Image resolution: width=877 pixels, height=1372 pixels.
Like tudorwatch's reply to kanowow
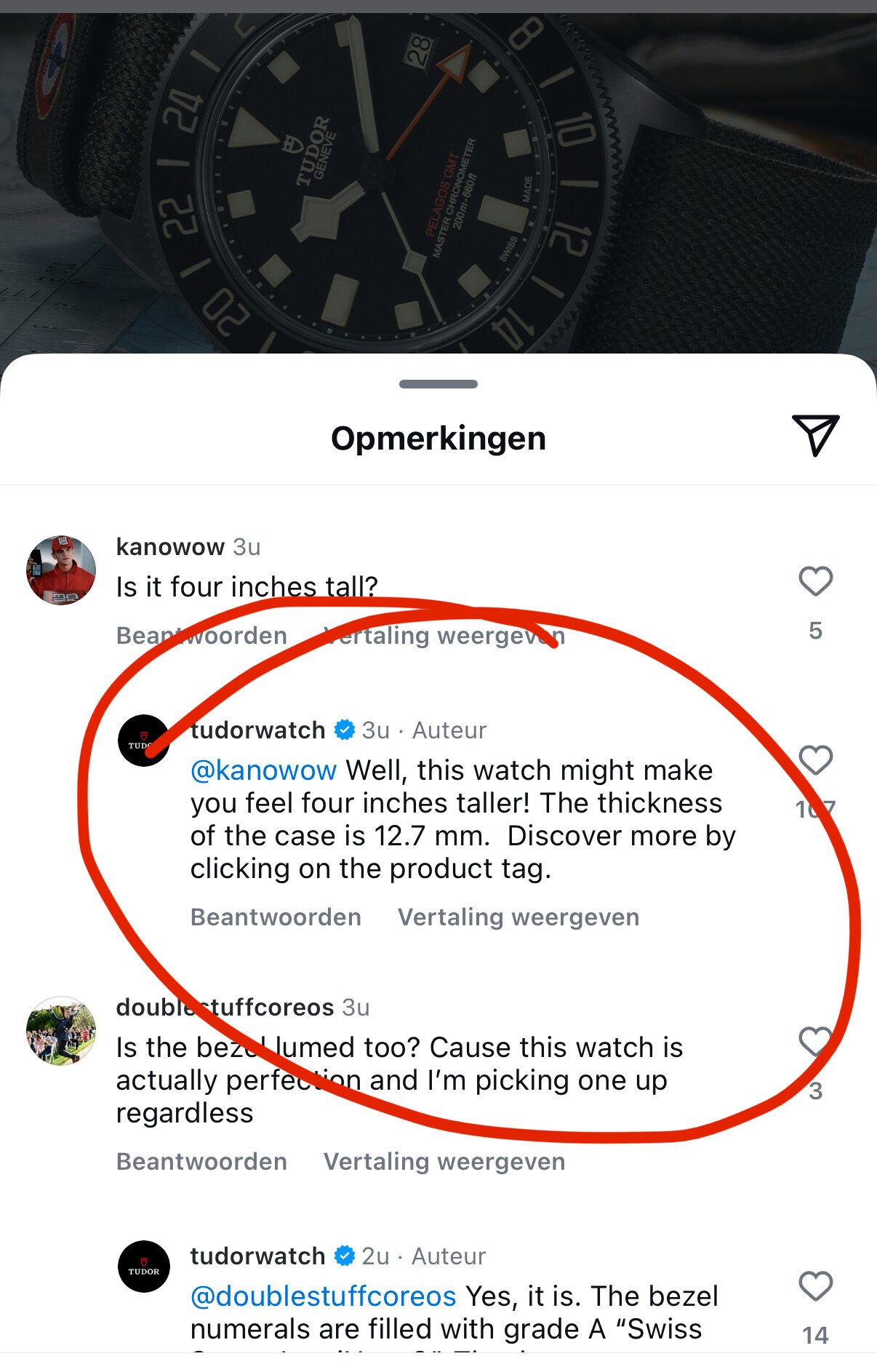(x=815, y=760)
